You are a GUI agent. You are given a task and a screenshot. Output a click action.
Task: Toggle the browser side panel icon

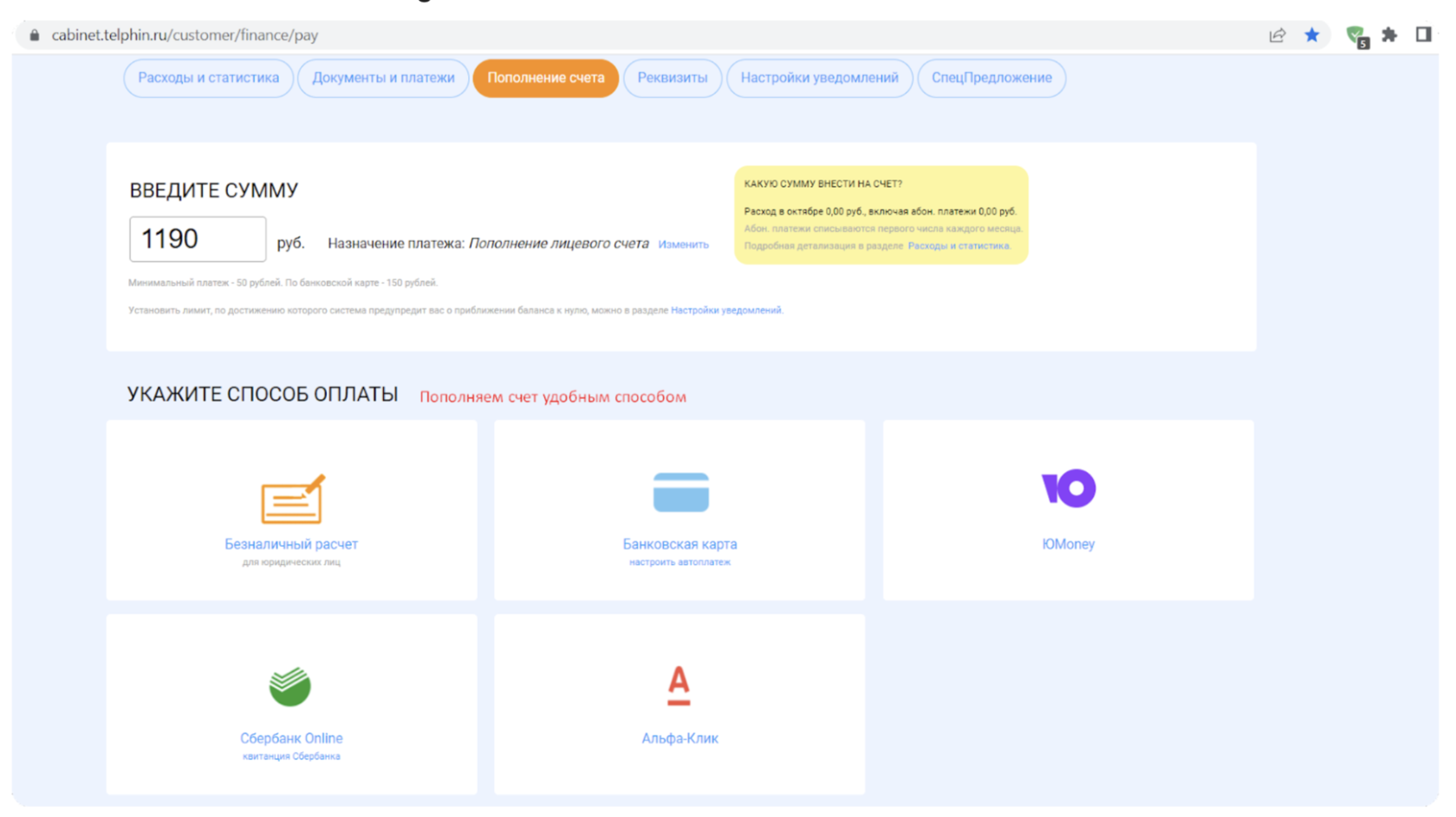(1423, 35)
